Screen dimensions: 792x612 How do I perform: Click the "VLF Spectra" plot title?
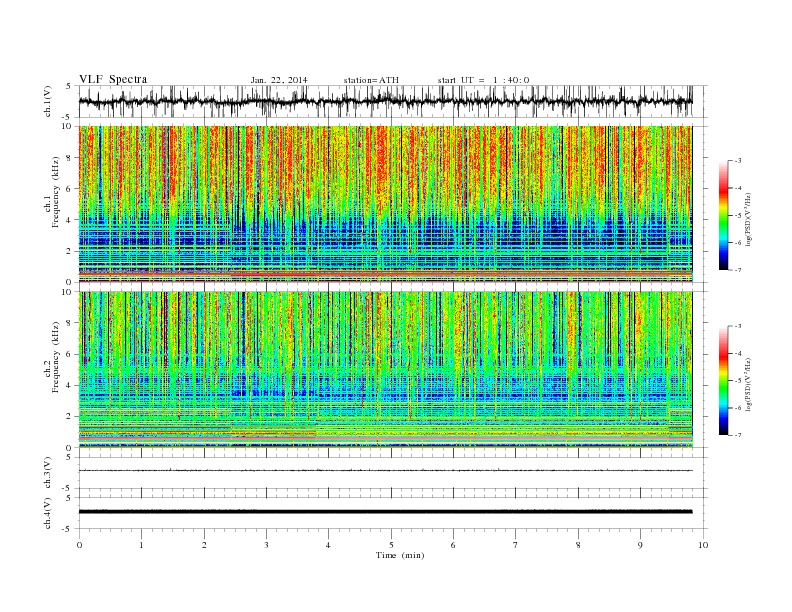point(113,79)
